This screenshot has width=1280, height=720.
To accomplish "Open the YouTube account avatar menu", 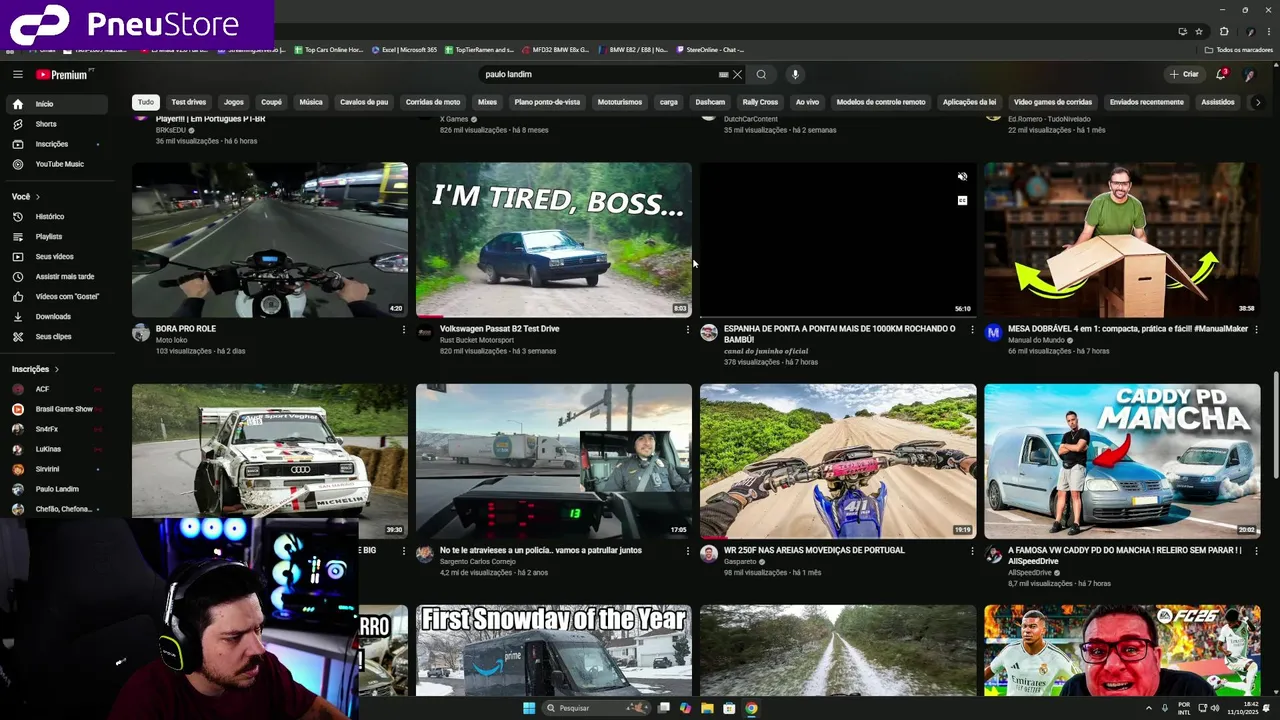I will 1249,74.
